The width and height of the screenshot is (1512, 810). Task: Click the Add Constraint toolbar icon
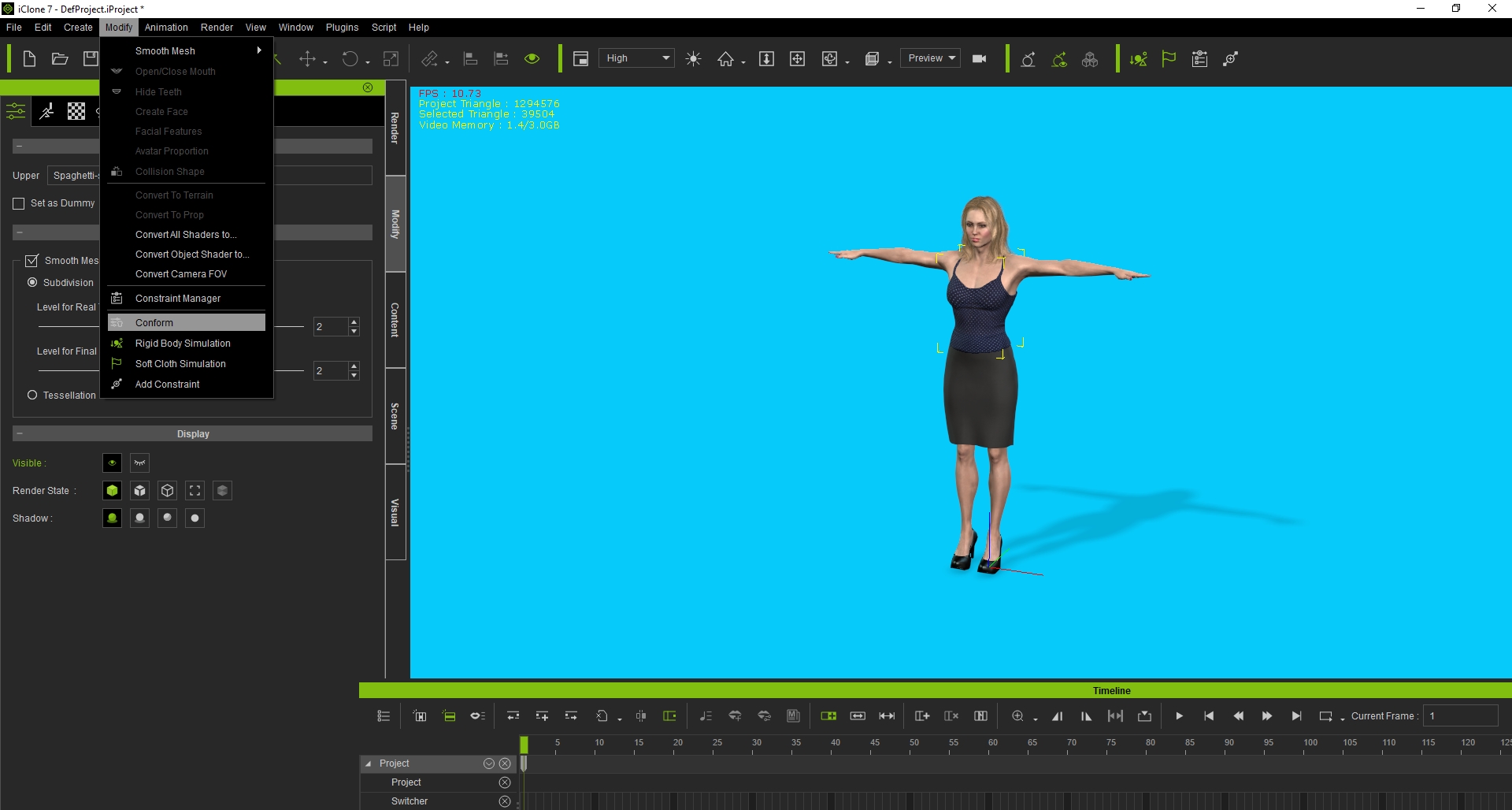tap(1231, 59)
